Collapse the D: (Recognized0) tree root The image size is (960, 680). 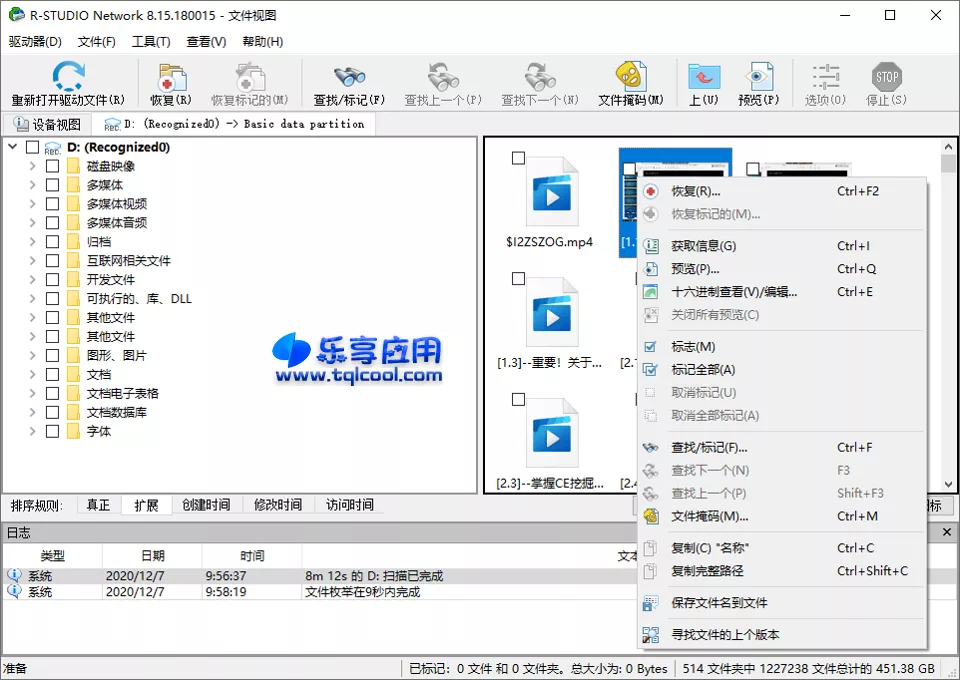pos(13,147)
